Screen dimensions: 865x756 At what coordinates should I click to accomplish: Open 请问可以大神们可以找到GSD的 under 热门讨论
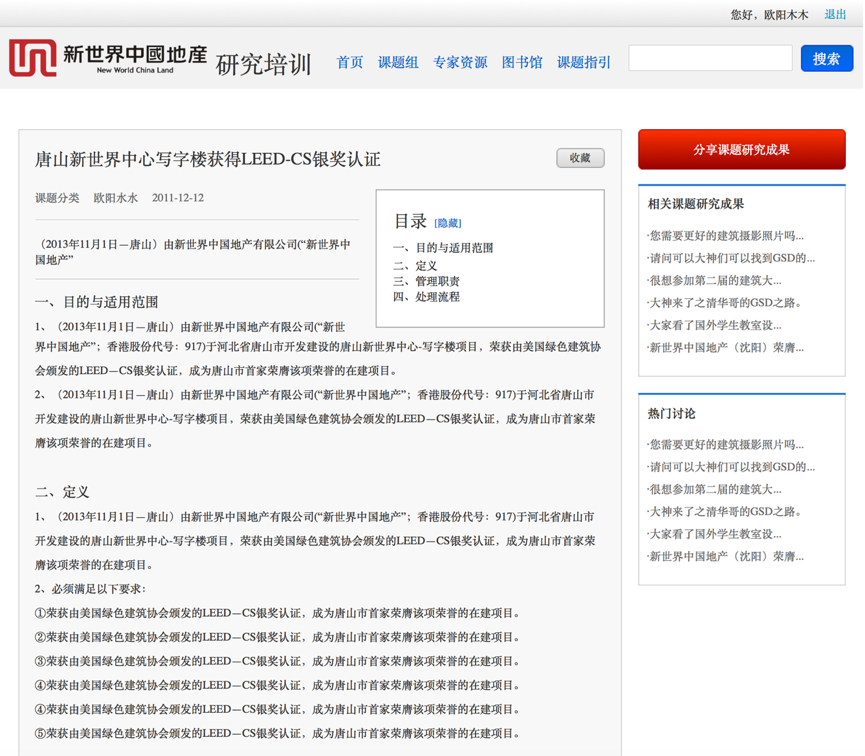(x=731, y=467)
